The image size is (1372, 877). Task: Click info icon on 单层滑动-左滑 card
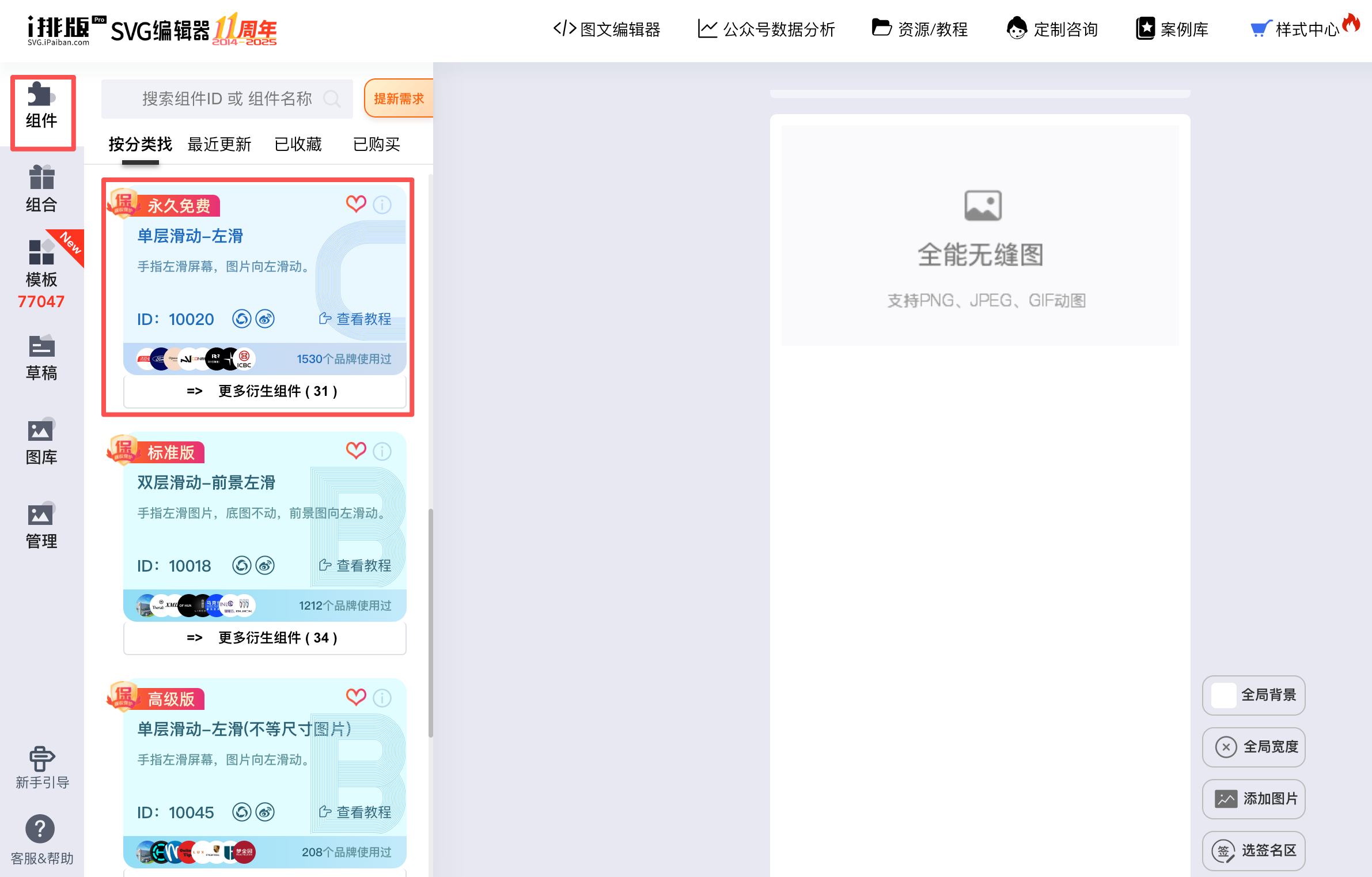click(382, 205)
